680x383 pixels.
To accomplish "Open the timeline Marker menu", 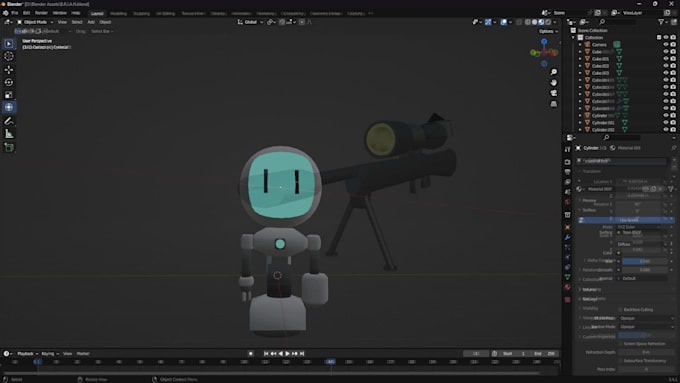I will (x=83, y=354).
